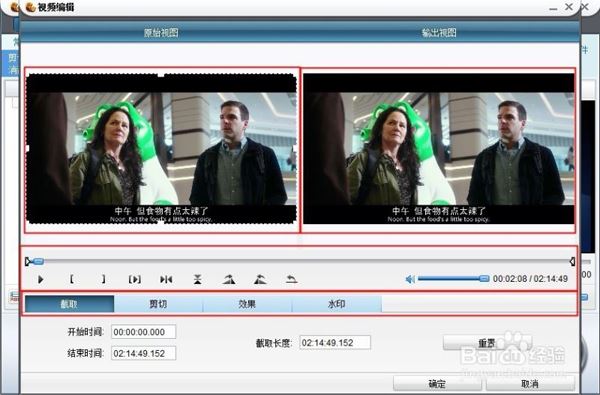The height and width of the screenshot is (395, 600).
Task: Rotate the video with first rotate icon
Action: pos(229,279)
